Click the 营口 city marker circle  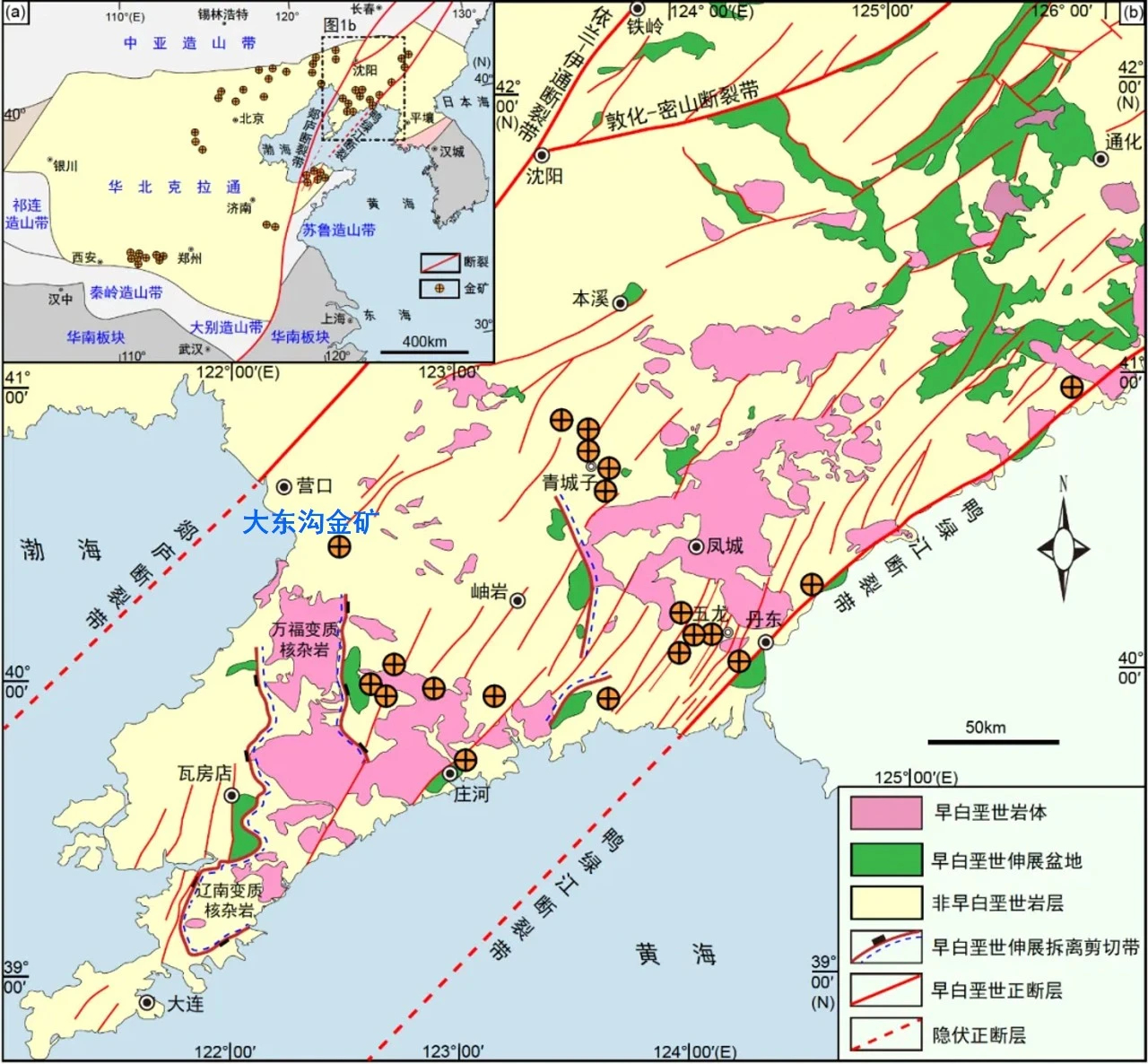(x=284, y=486)
